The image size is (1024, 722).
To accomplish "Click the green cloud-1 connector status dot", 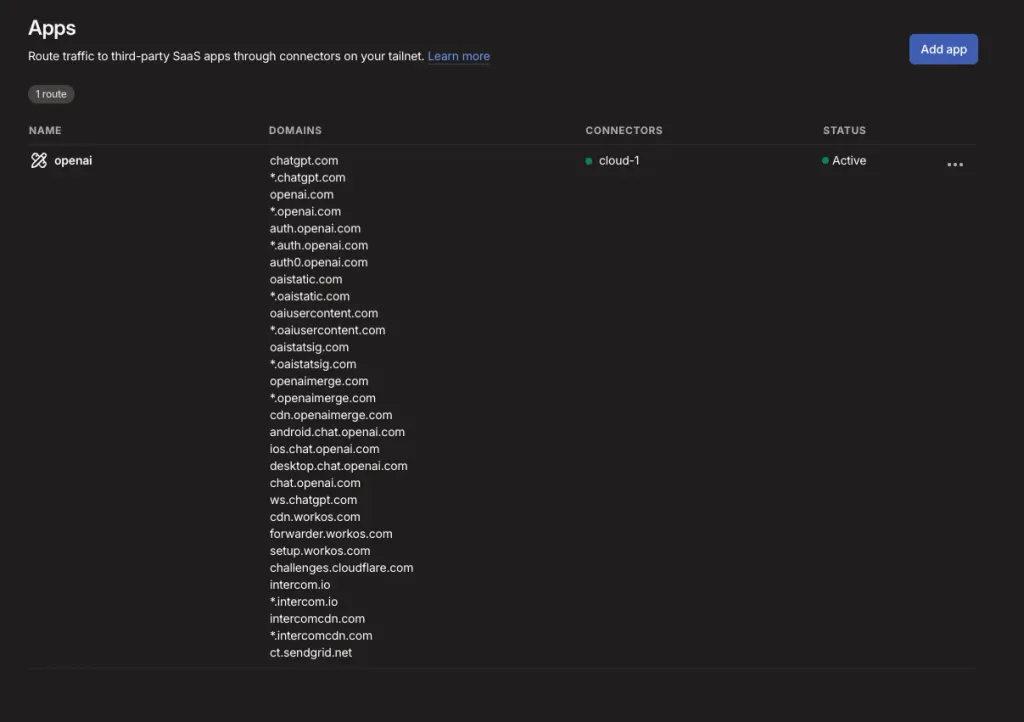I will pos(588,161).
